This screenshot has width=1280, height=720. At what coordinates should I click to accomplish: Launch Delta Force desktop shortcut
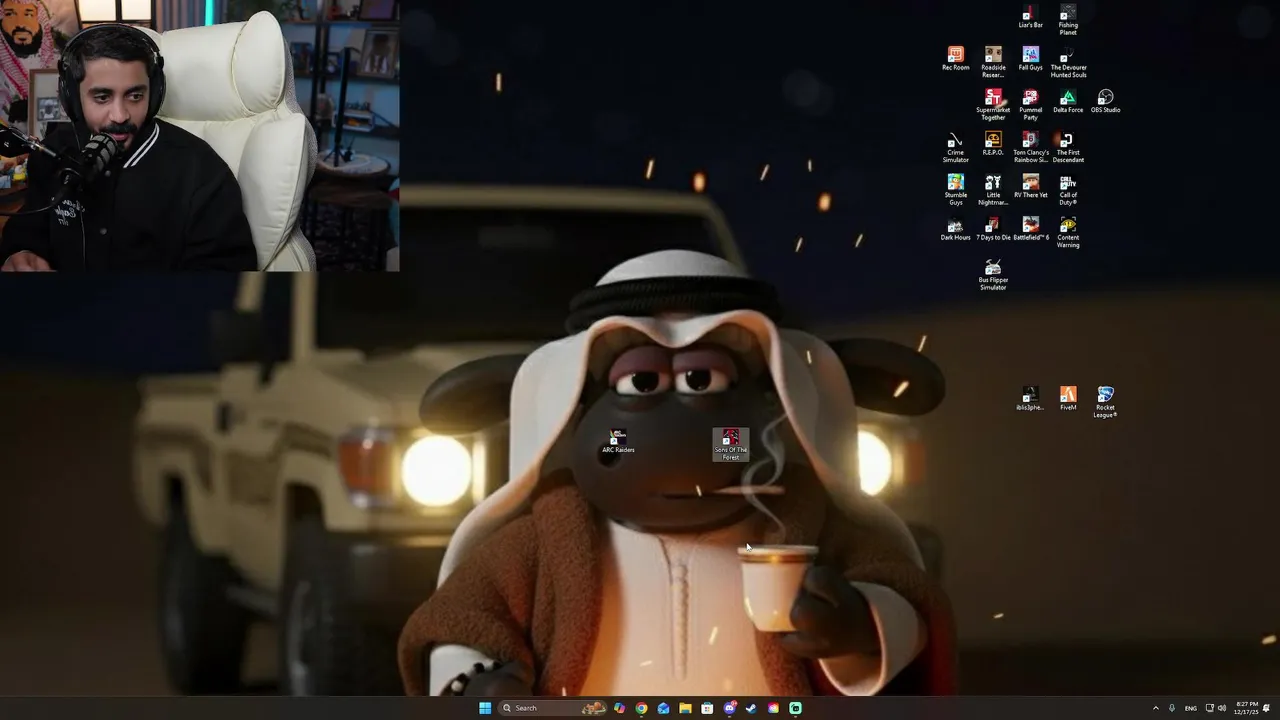[1068, 101]
